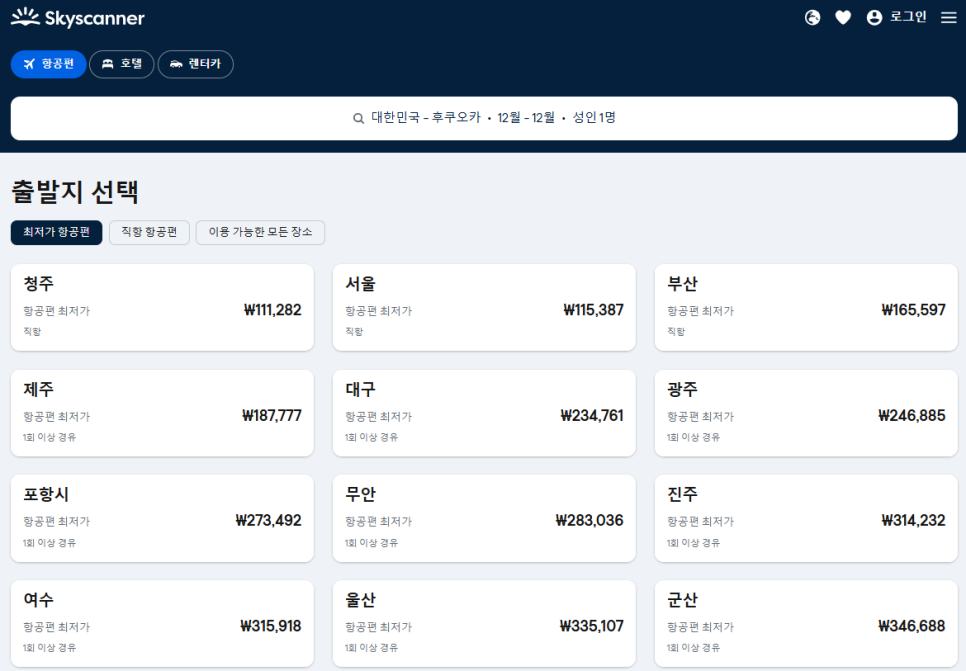Select the 최저가 항공편 filter
The image size is (966, 671).
57,232
